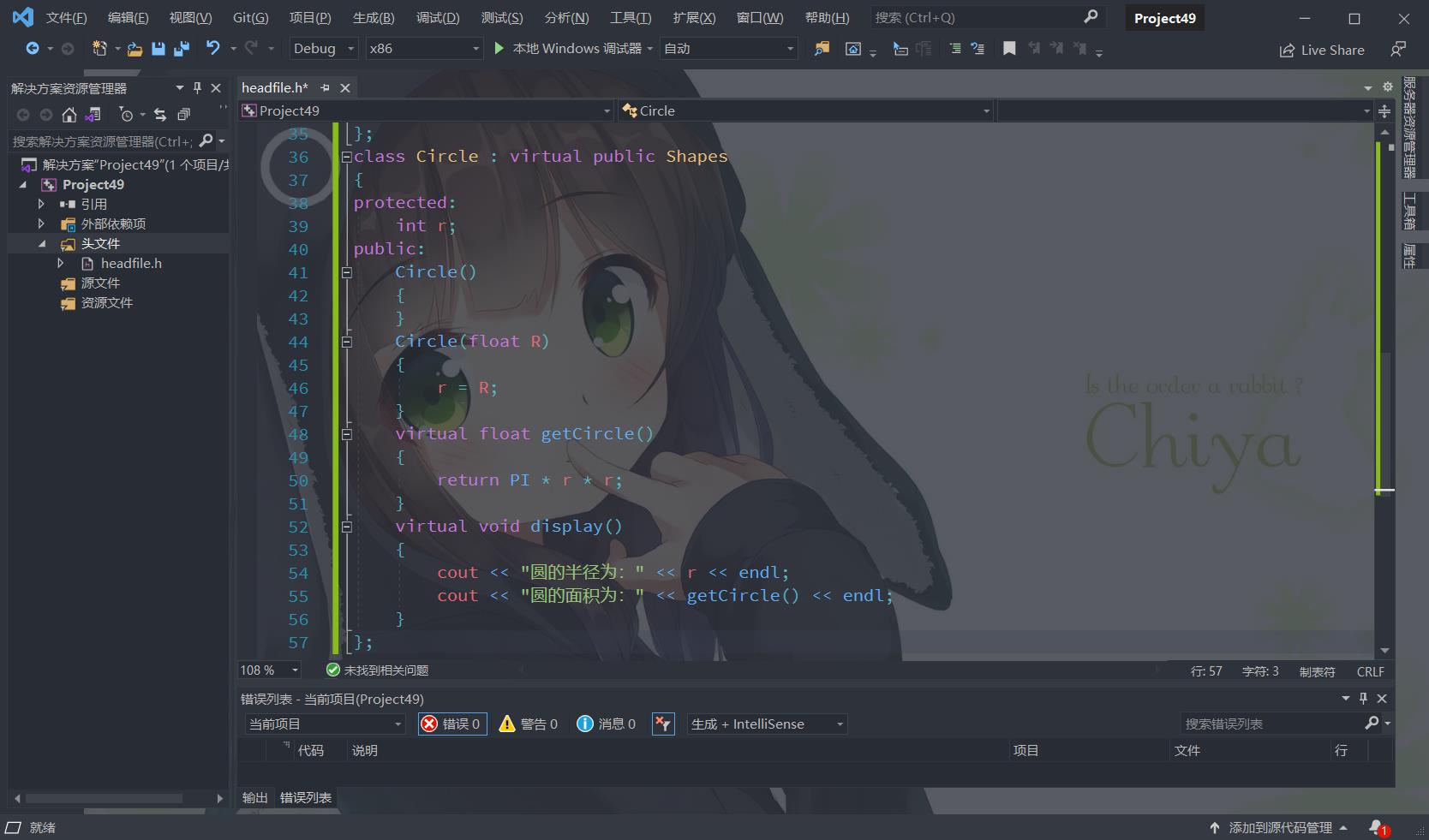The height and width of the screenshot is (840, 1429).
Task: Click the pending changes filter clock icon
Action: [x=126, y=114]
